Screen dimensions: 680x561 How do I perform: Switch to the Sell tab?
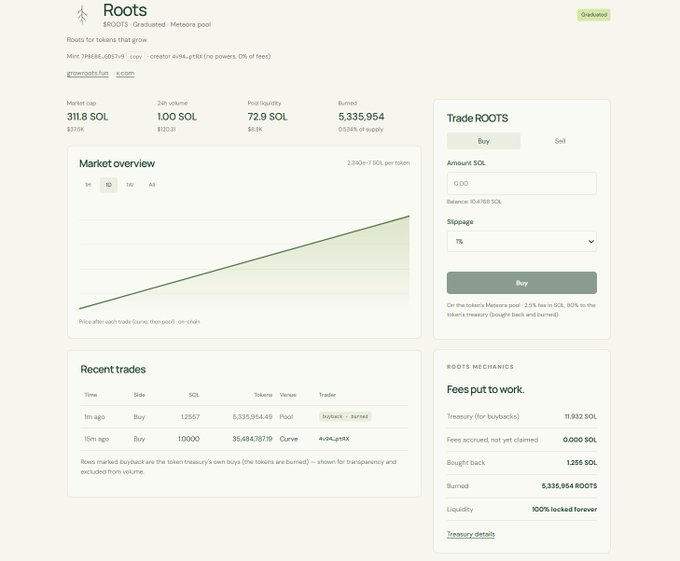[560, 141]
